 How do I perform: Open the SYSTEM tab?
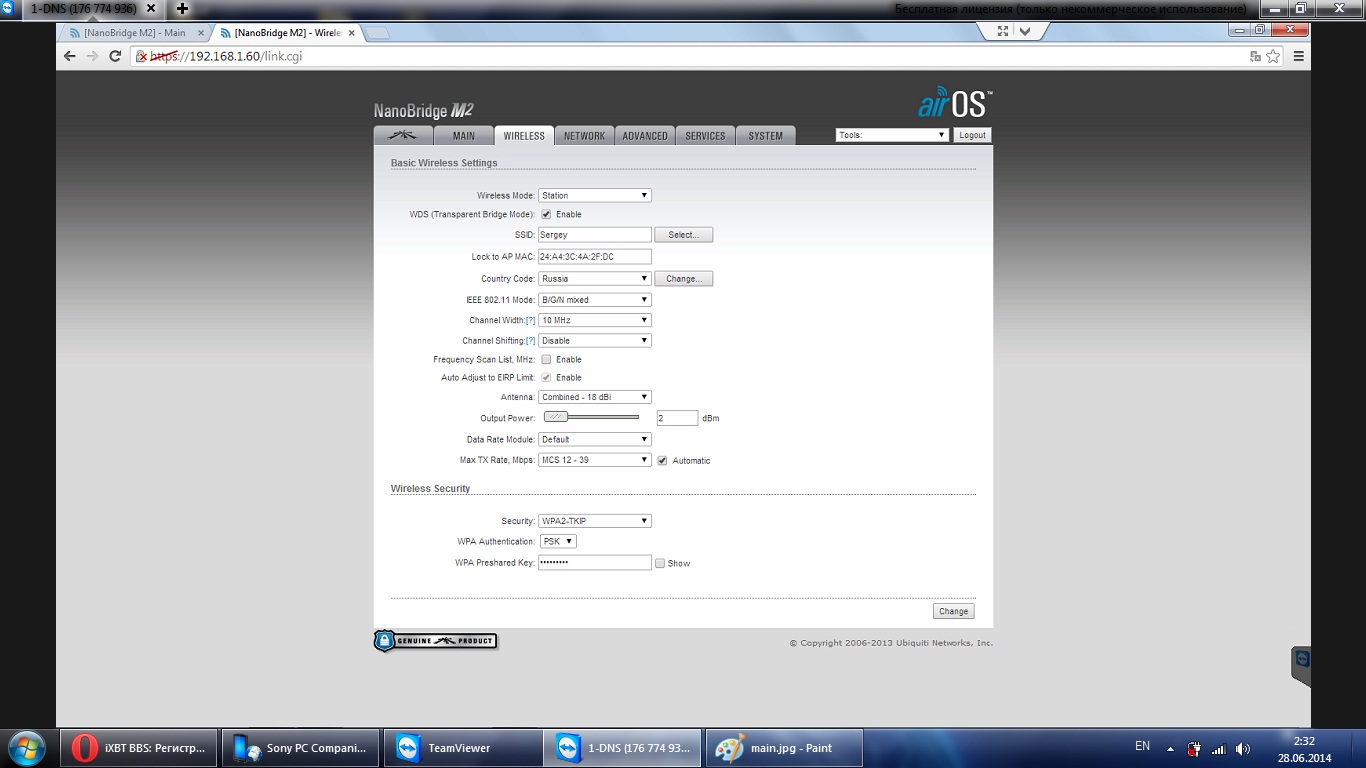[x=766, y=136]
